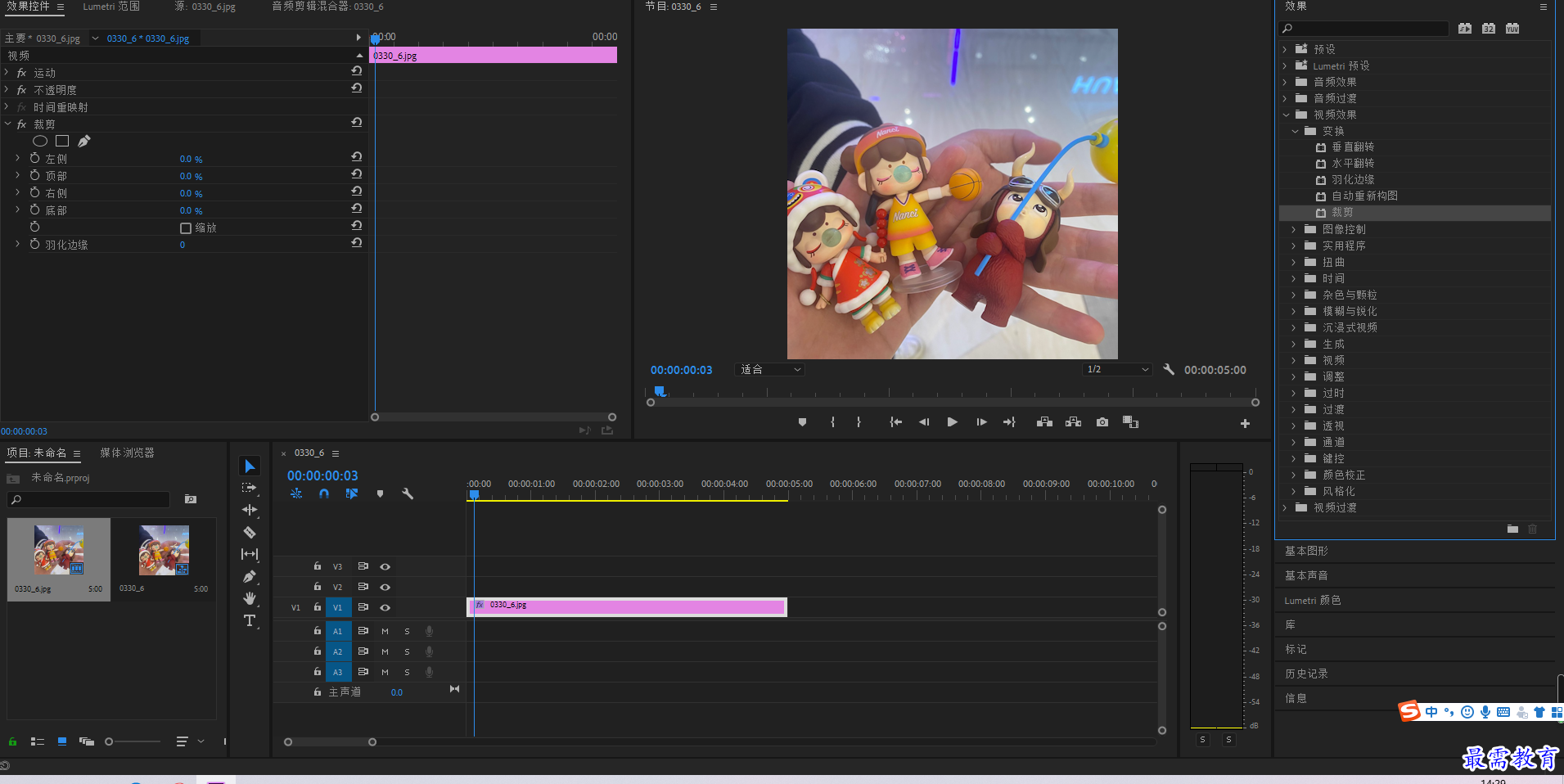Expand the 预设 folder in Effects

pyautogui.click(x=1285, y=49)
